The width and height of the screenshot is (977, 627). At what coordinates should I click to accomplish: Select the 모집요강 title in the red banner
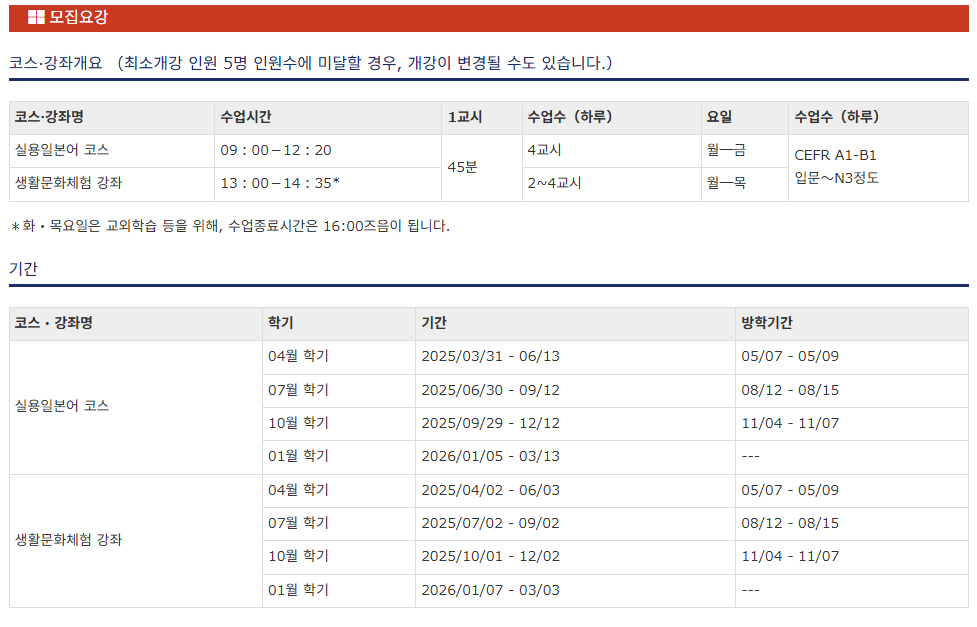click(79, 17)
